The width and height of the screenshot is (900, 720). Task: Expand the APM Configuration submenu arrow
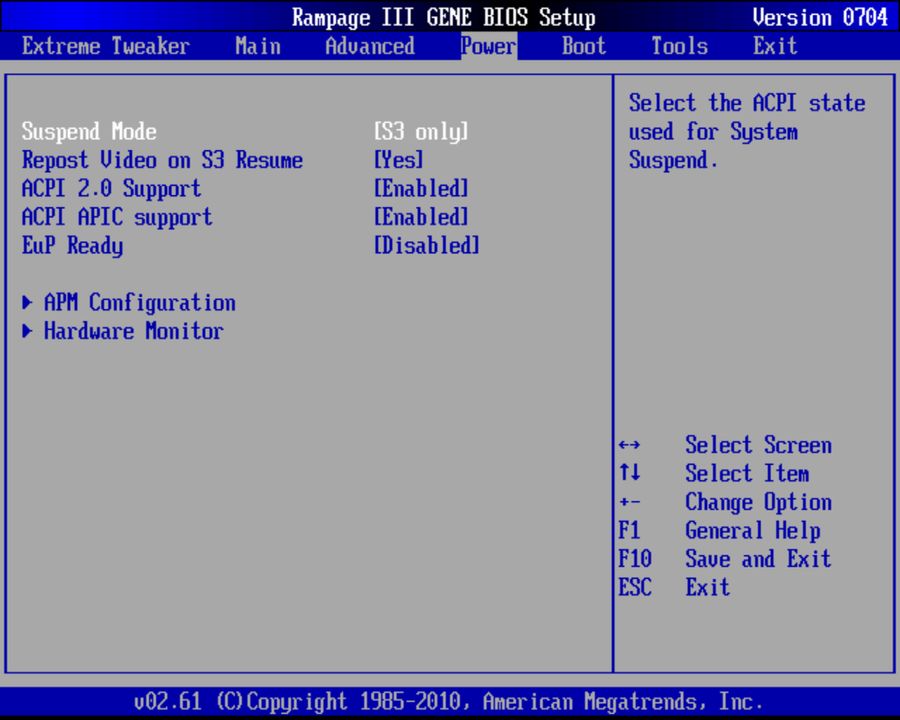27,303
